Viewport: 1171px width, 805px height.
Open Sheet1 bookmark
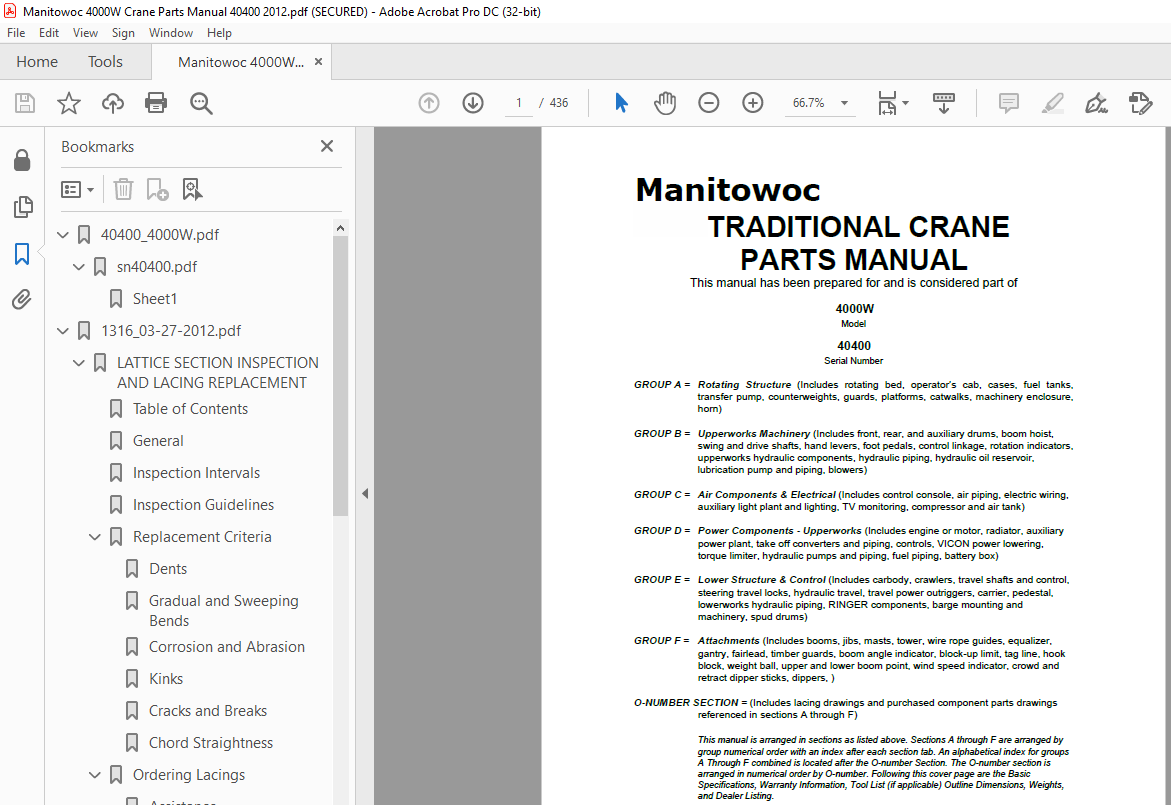(155, 299)
